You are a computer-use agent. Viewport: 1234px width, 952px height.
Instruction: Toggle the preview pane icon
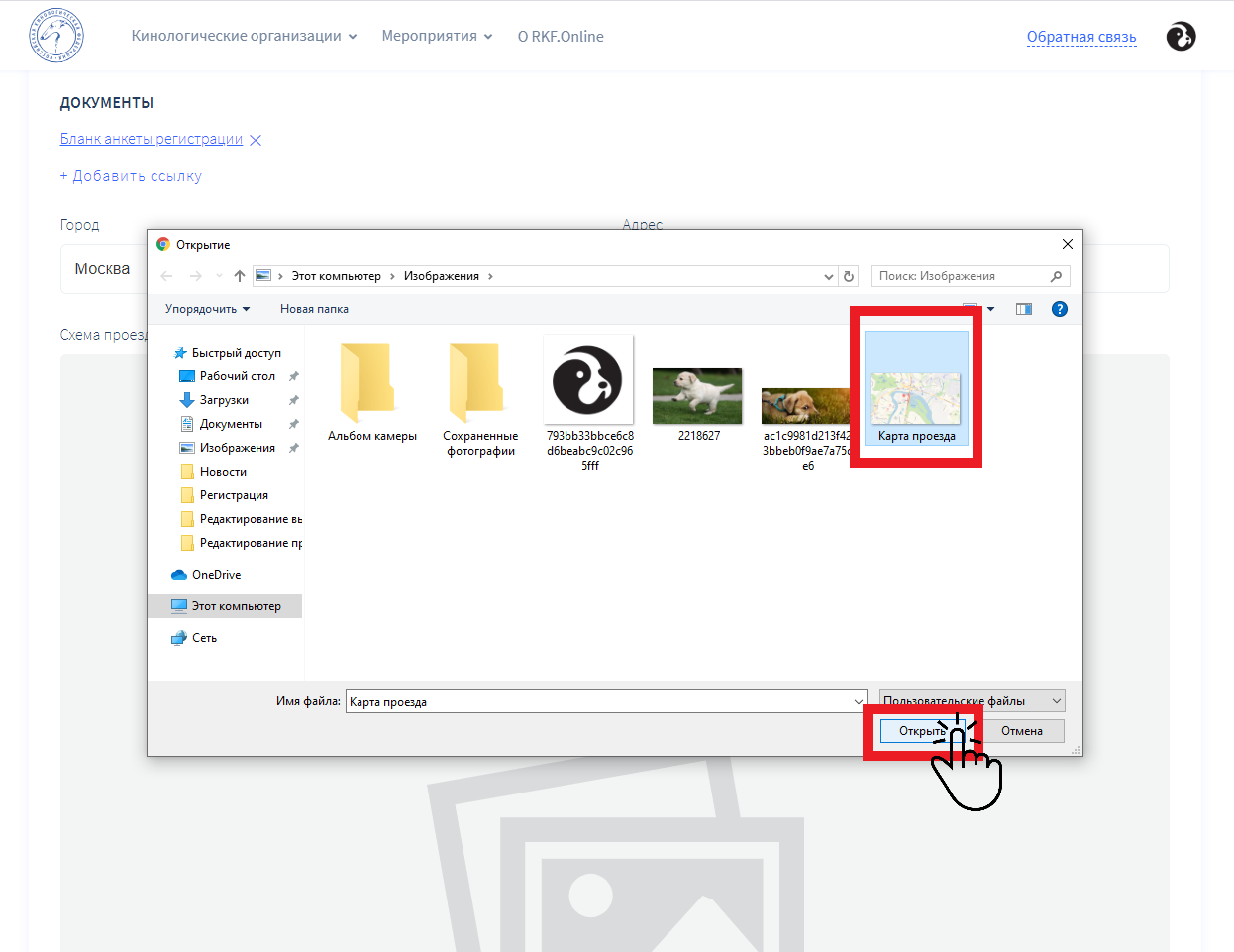point(1024,309)
